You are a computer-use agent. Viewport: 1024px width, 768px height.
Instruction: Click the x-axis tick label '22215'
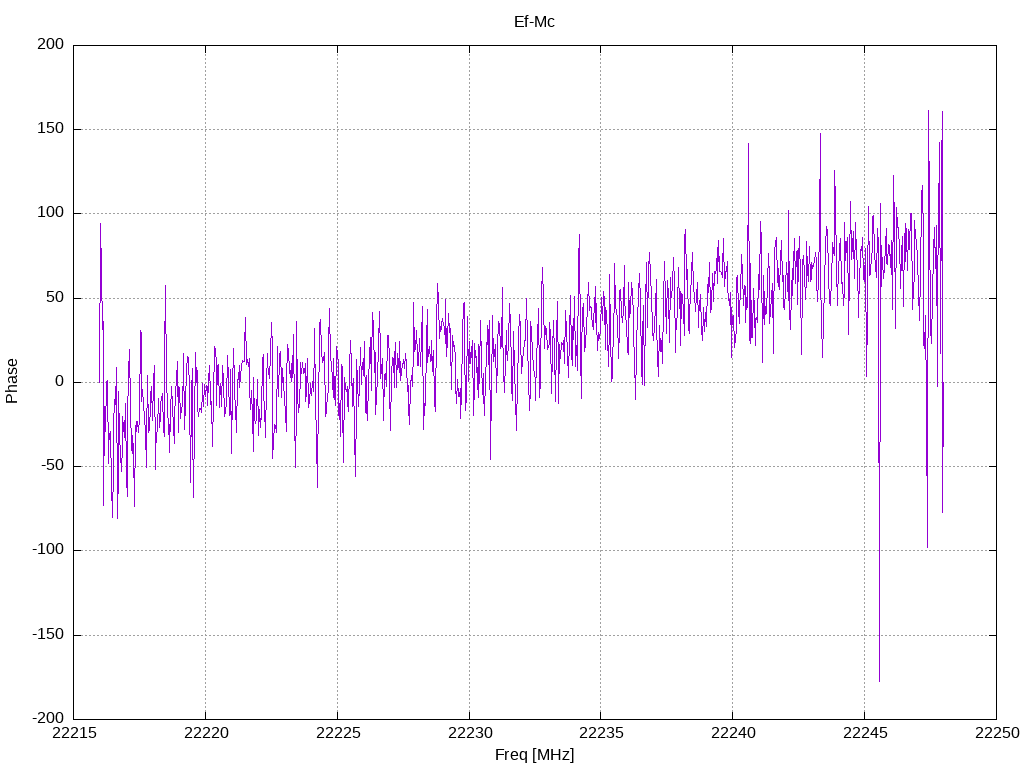tap(74, 733)
